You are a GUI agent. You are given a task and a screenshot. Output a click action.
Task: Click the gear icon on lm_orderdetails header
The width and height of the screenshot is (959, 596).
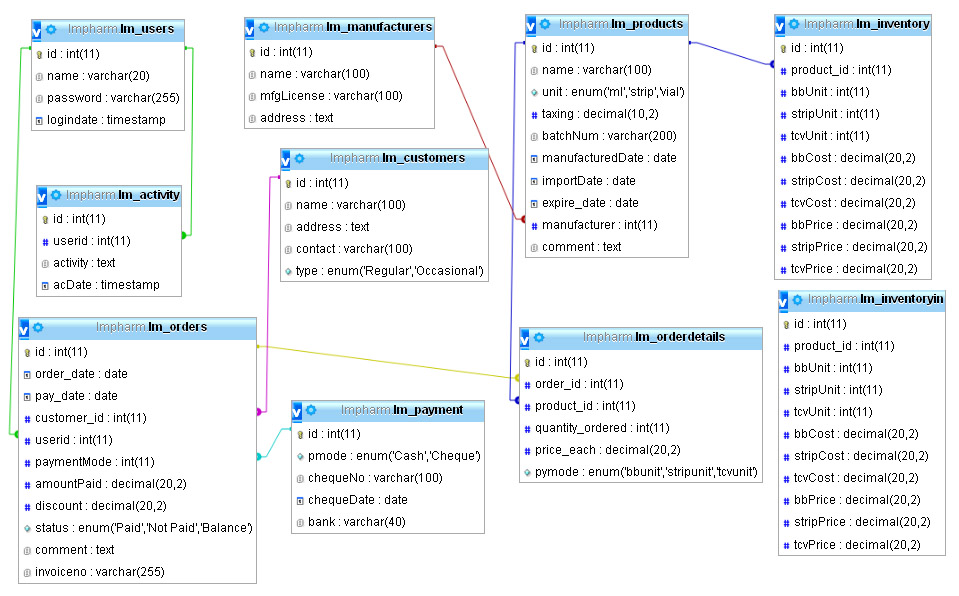pyautogui.click(x=540, y=338)
